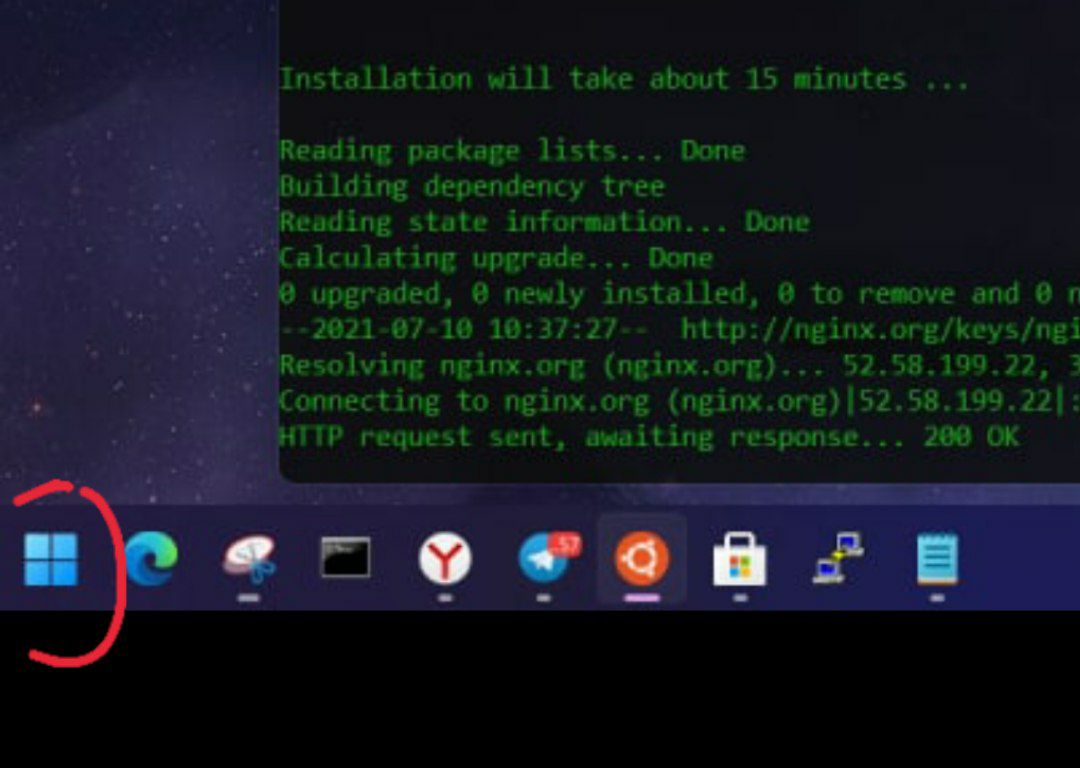This screenshot has height=768, width=1080.
Task: Open the network computers taskbar icon
Action: (x=838, y=558)
